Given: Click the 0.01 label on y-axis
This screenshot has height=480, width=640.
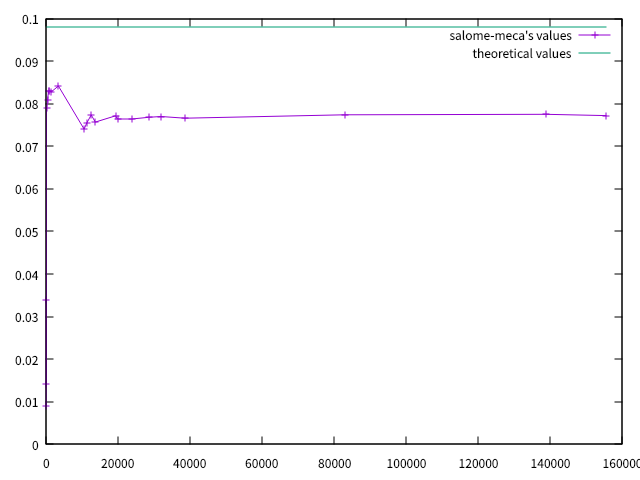Looking at the screenshot, I should (x=26, y=402).
